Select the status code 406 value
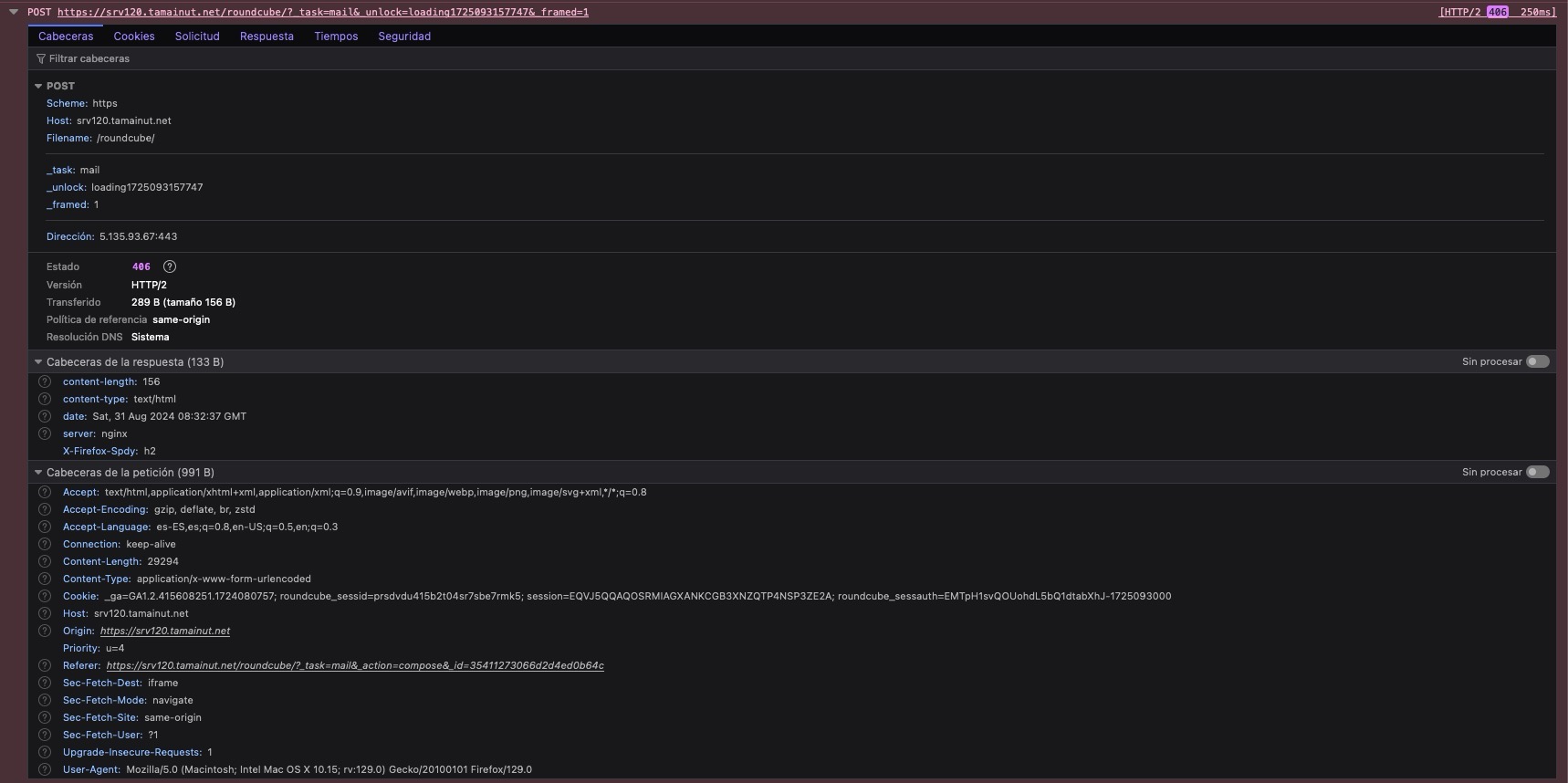1568x783 pixels. tap(141, 266)
